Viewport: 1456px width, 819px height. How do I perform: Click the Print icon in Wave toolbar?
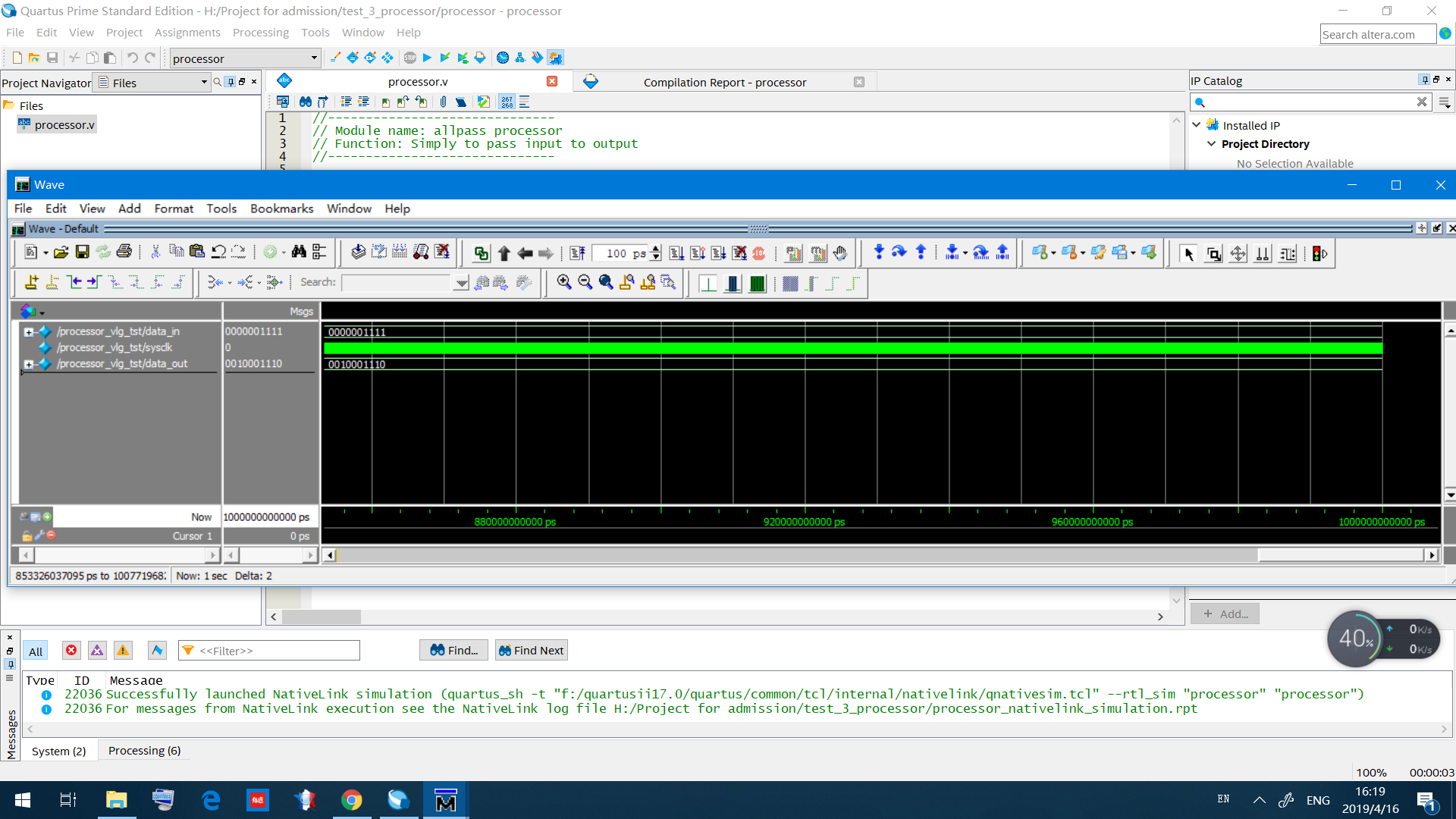124,253
